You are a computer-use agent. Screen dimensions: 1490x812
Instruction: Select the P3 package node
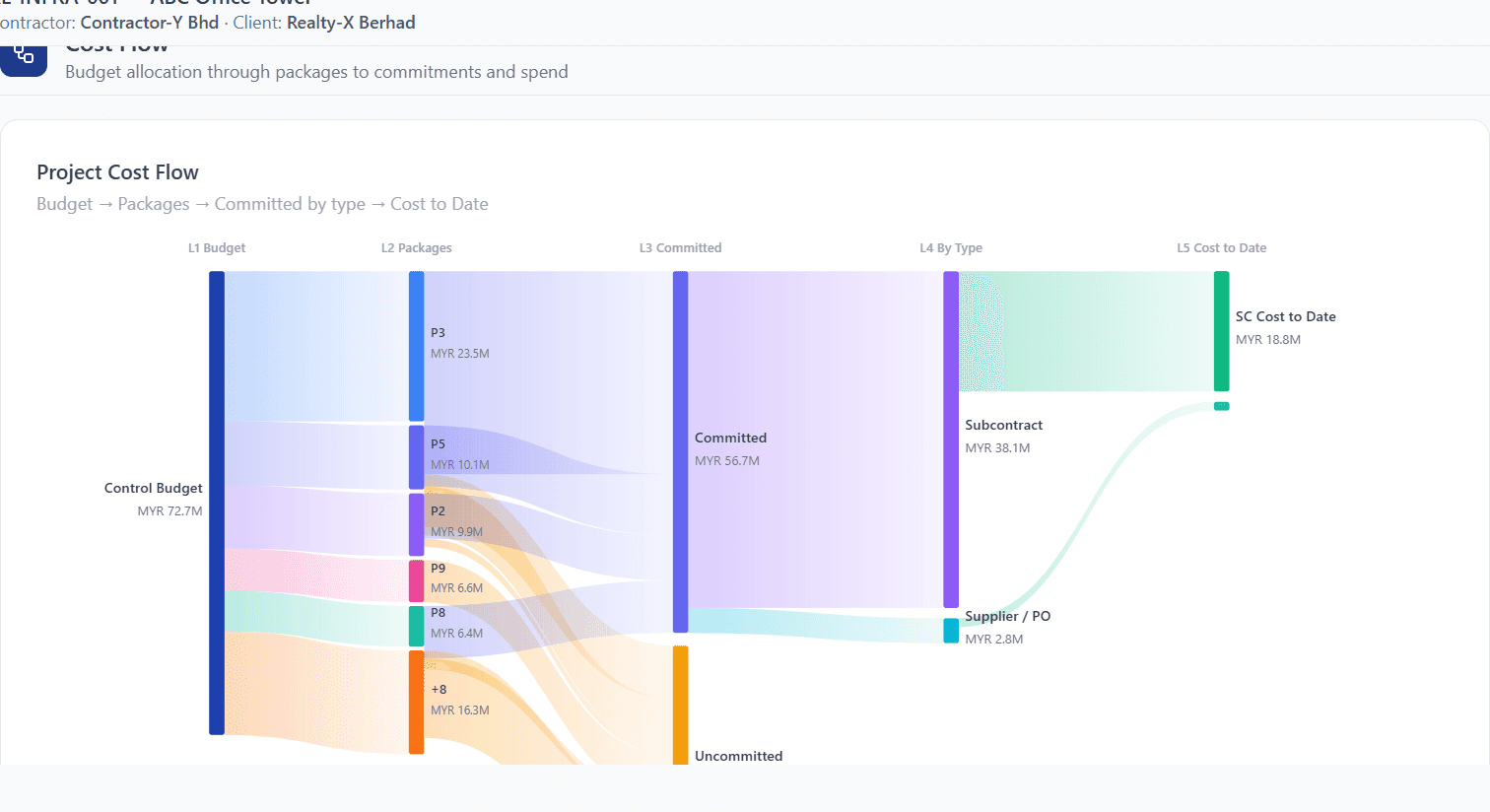point(417,346)
